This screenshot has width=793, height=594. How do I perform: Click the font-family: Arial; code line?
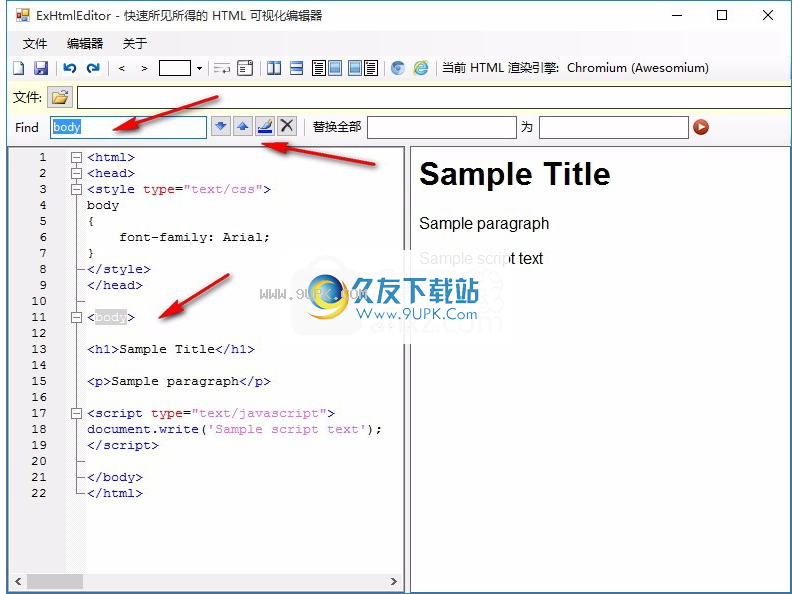tap(194, 237)
